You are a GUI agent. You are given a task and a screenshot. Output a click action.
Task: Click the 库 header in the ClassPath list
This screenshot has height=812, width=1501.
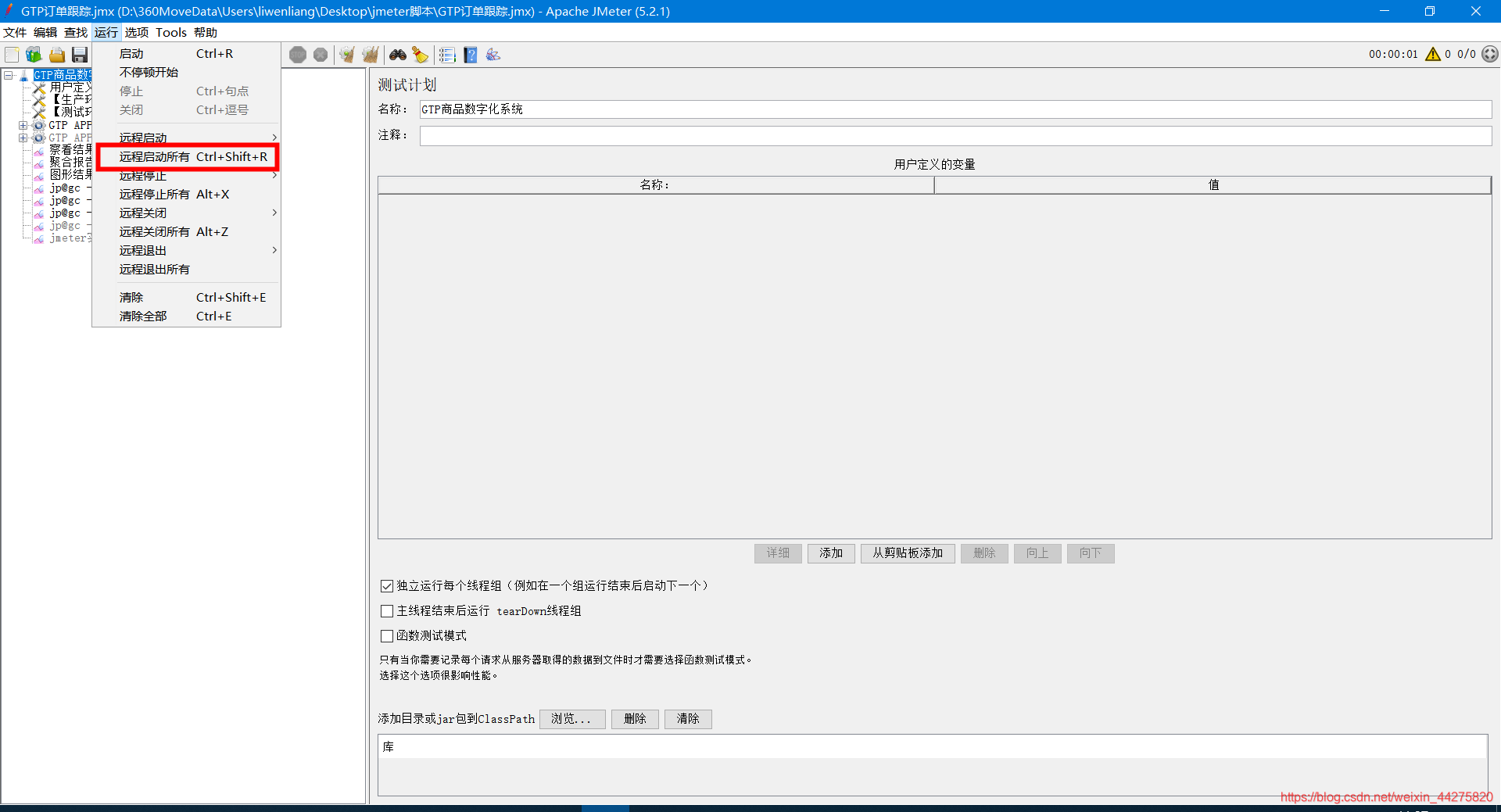pos(933,747)
